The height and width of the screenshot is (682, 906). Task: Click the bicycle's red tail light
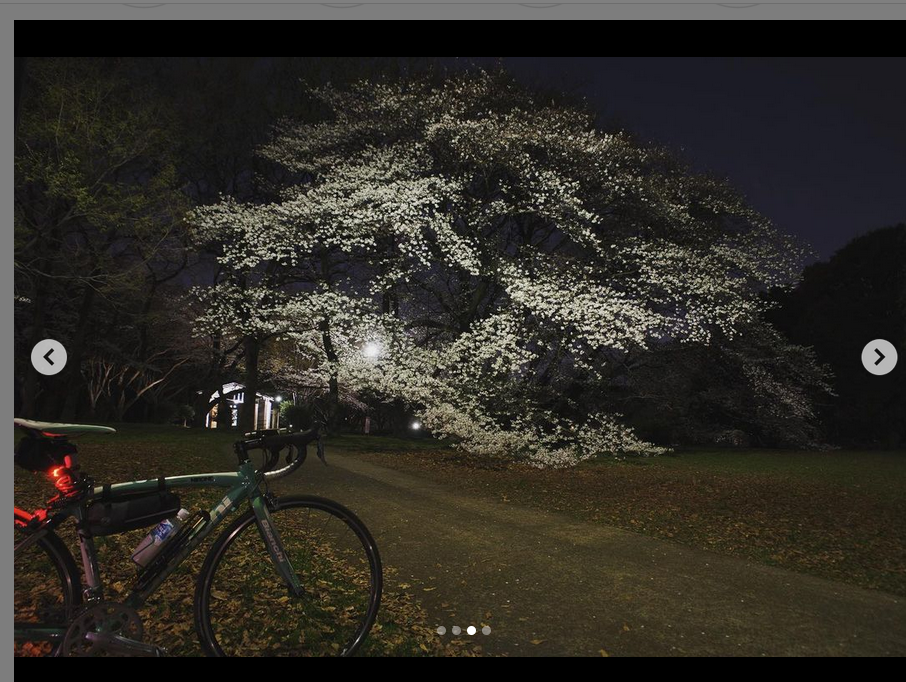point(64,479)
